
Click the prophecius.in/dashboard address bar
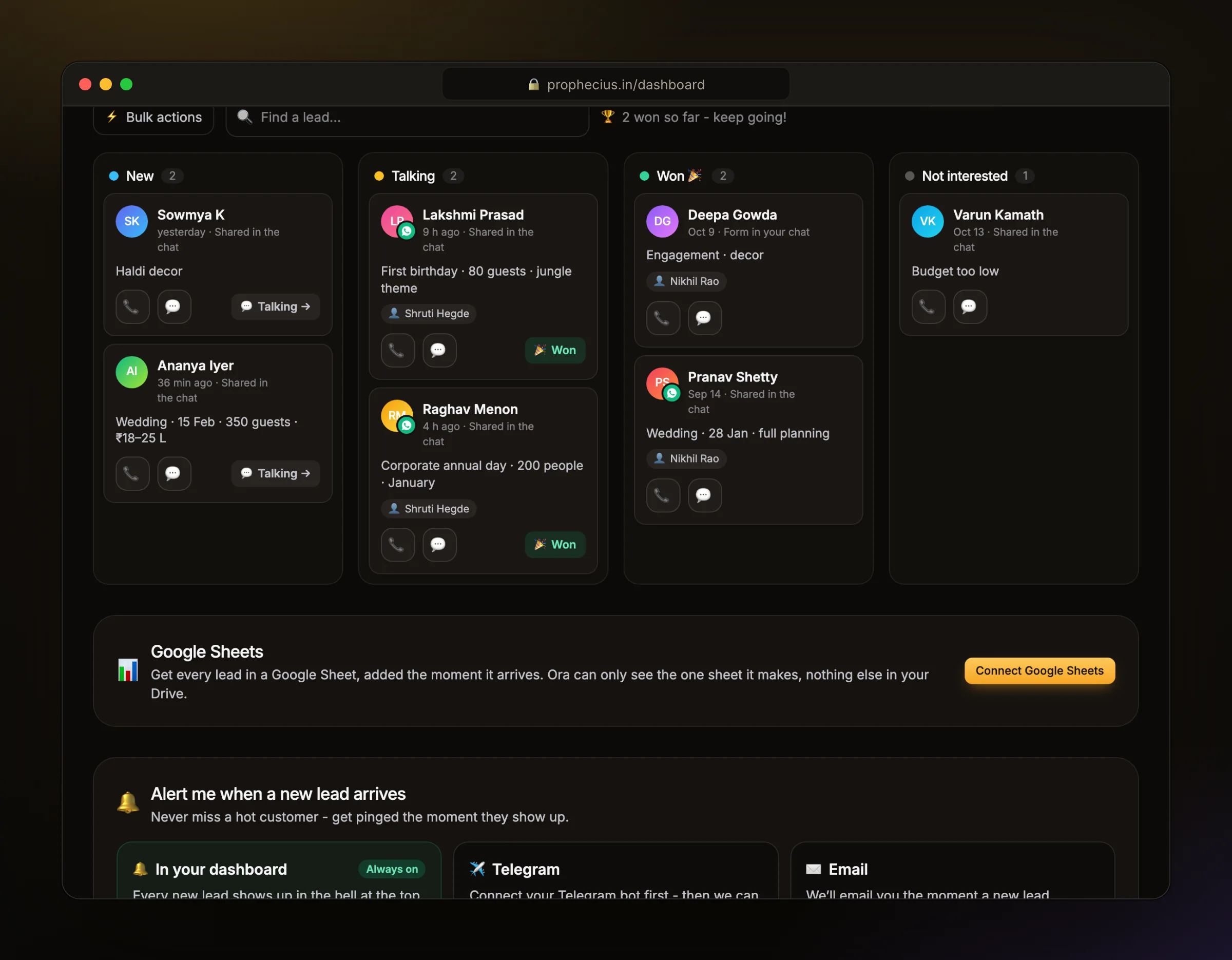pos(616,84)
